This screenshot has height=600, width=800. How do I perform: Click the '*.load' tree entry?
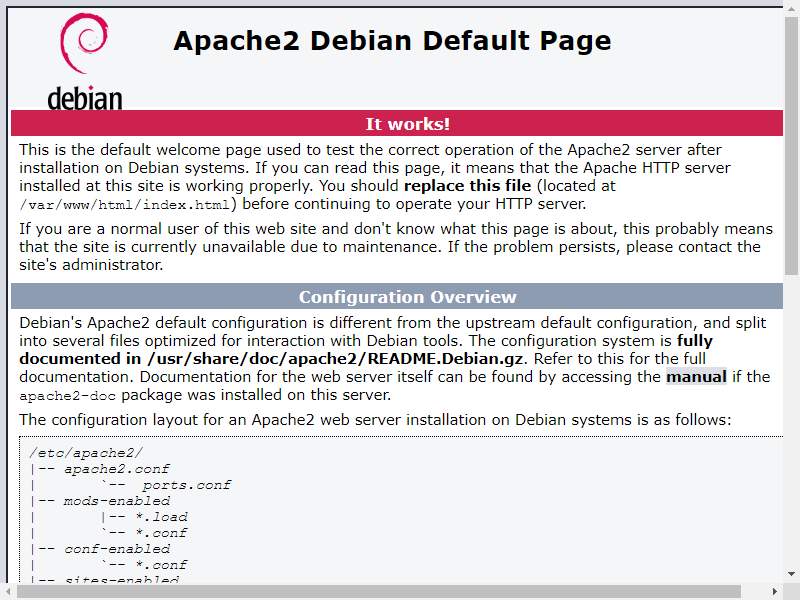click(x=161, y=517)
